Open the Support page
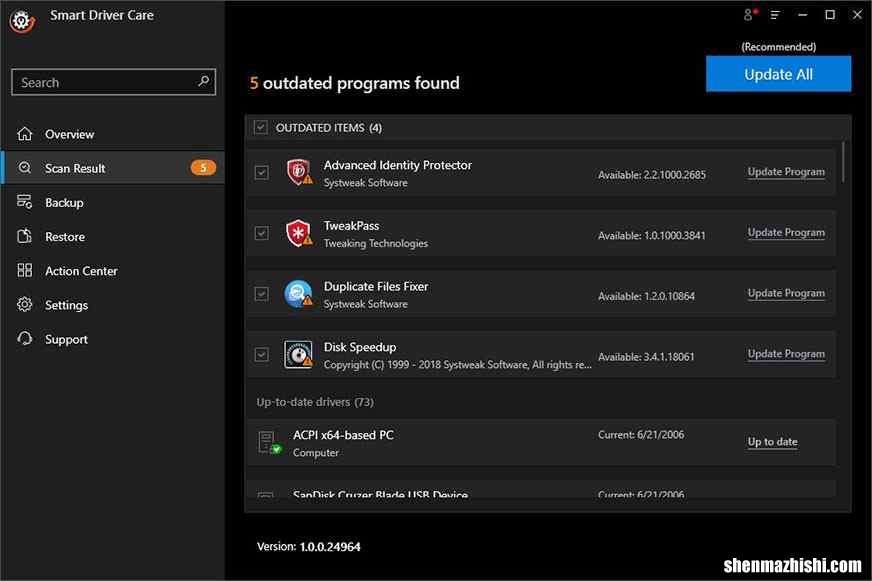This screenshot has width=872, height=581. tap(113, 339)
